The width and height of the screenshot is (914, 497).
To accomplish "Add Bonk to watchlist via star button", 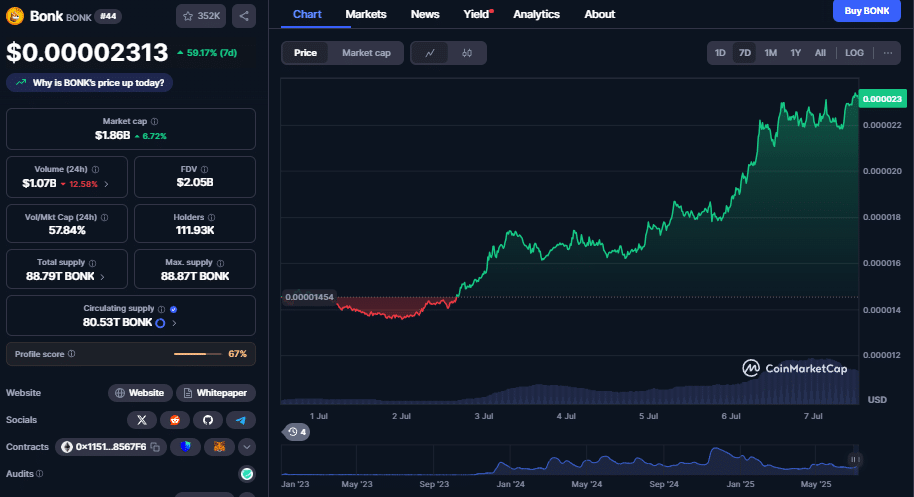I will (201, 16).
